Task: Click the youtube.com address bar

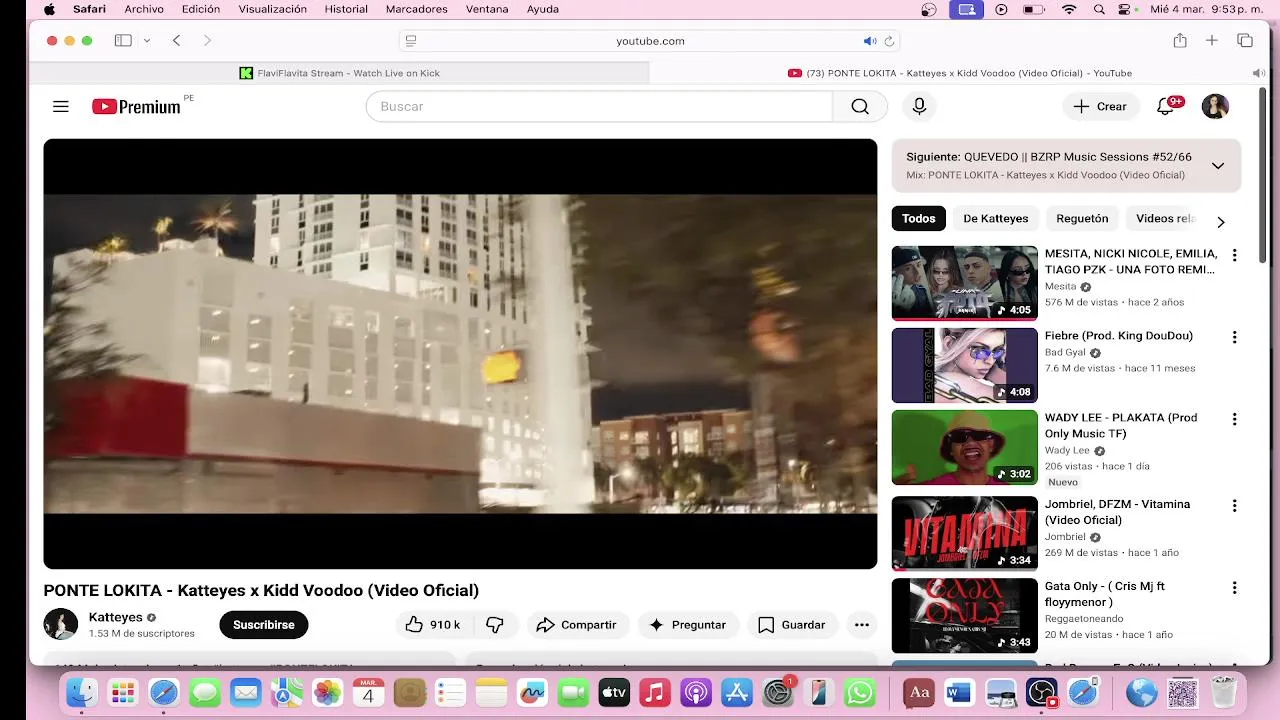Action: (650, 41)
